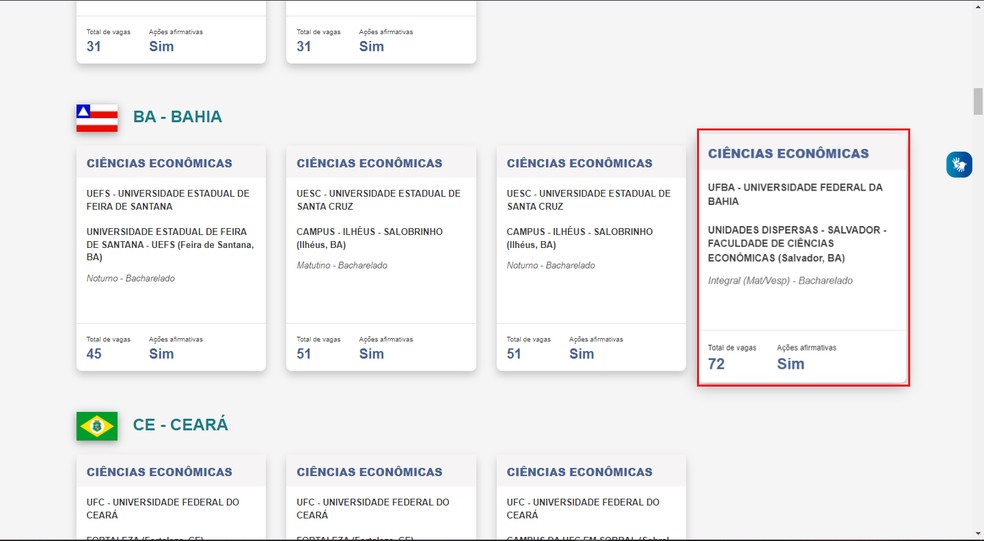Open the UEFS Ciências Econômicas card
Viewport: 984px width, 541px height.
(171, 258)
